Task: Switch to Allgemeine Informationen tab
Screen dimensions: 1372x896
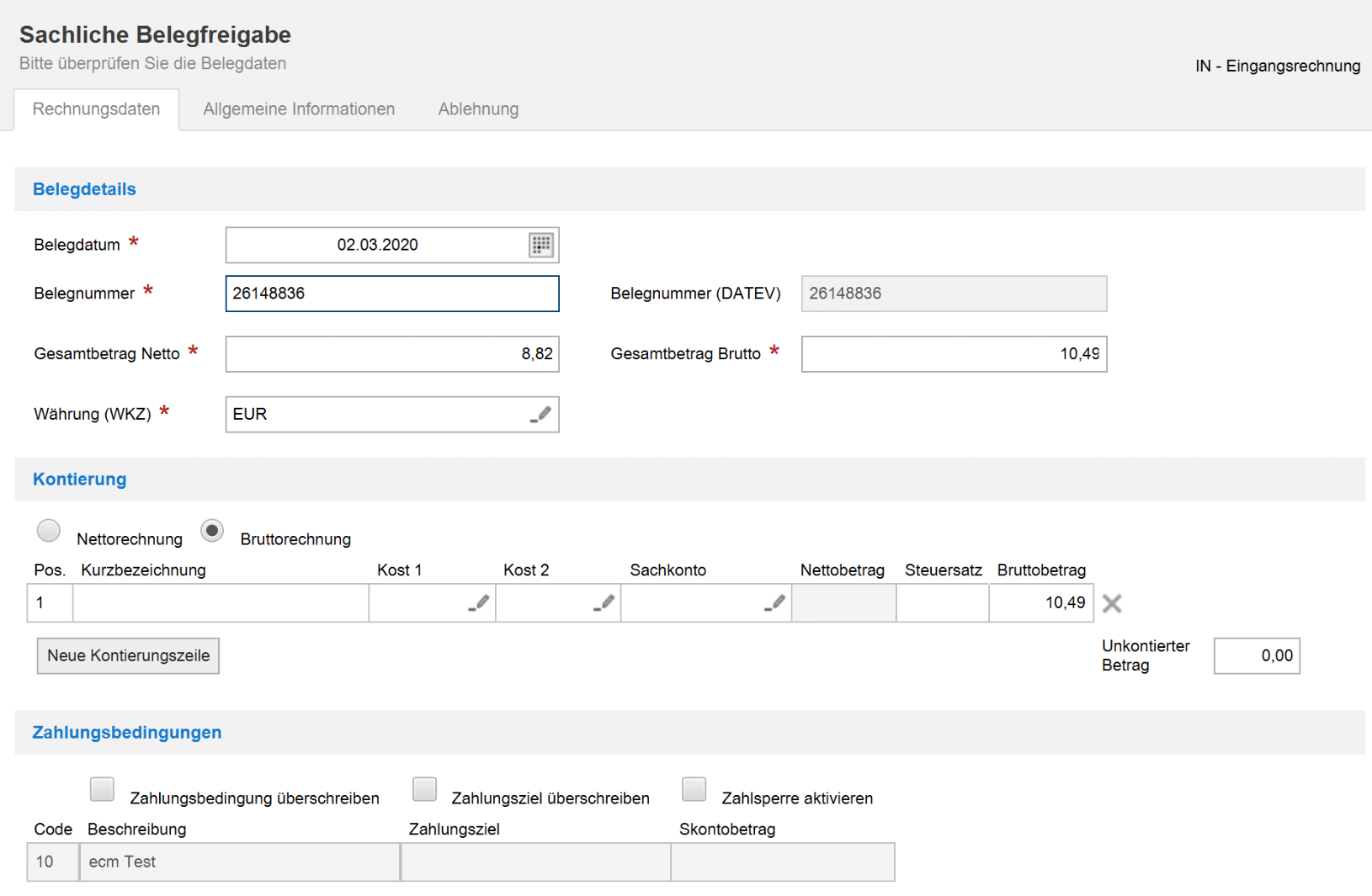Action: [299, 109]
